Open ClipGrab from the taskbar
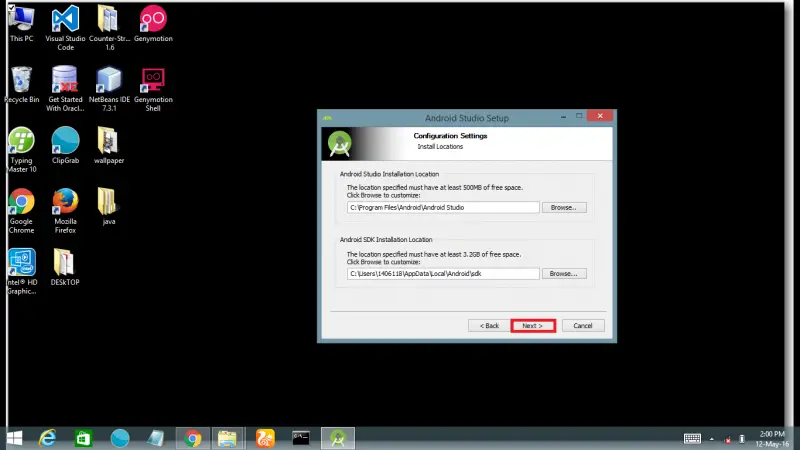The image size is (800, 450). coord(120,438)
